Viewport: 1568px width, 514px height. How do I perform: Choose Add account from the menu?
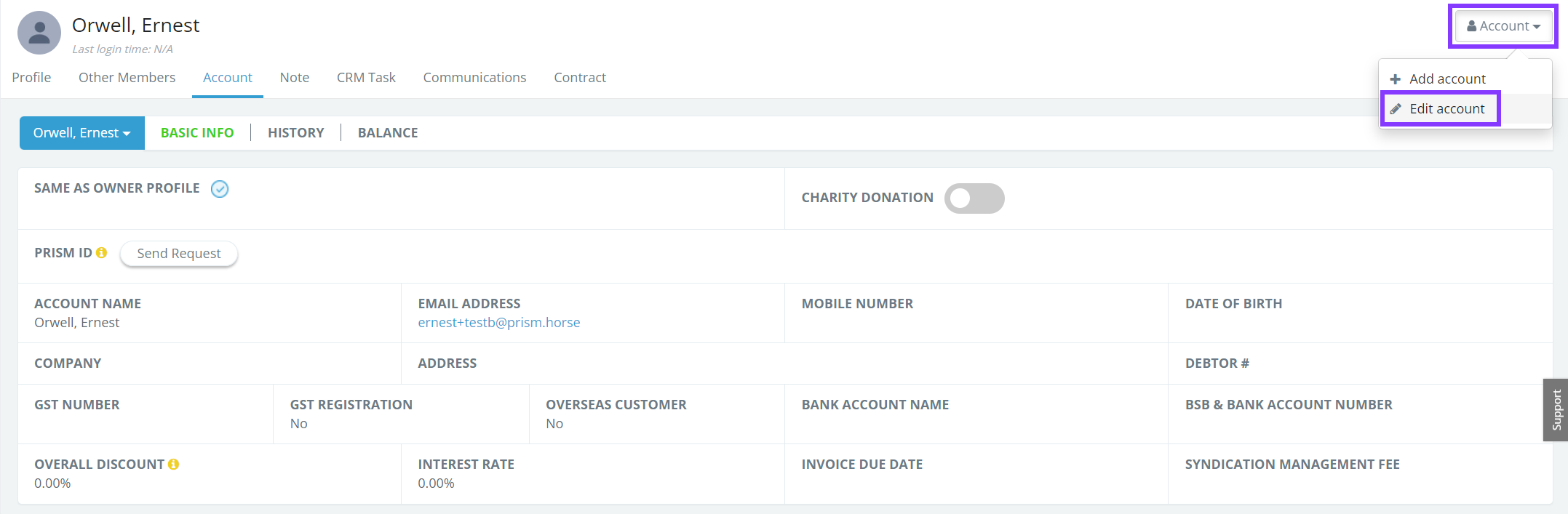click(1447, 79)
